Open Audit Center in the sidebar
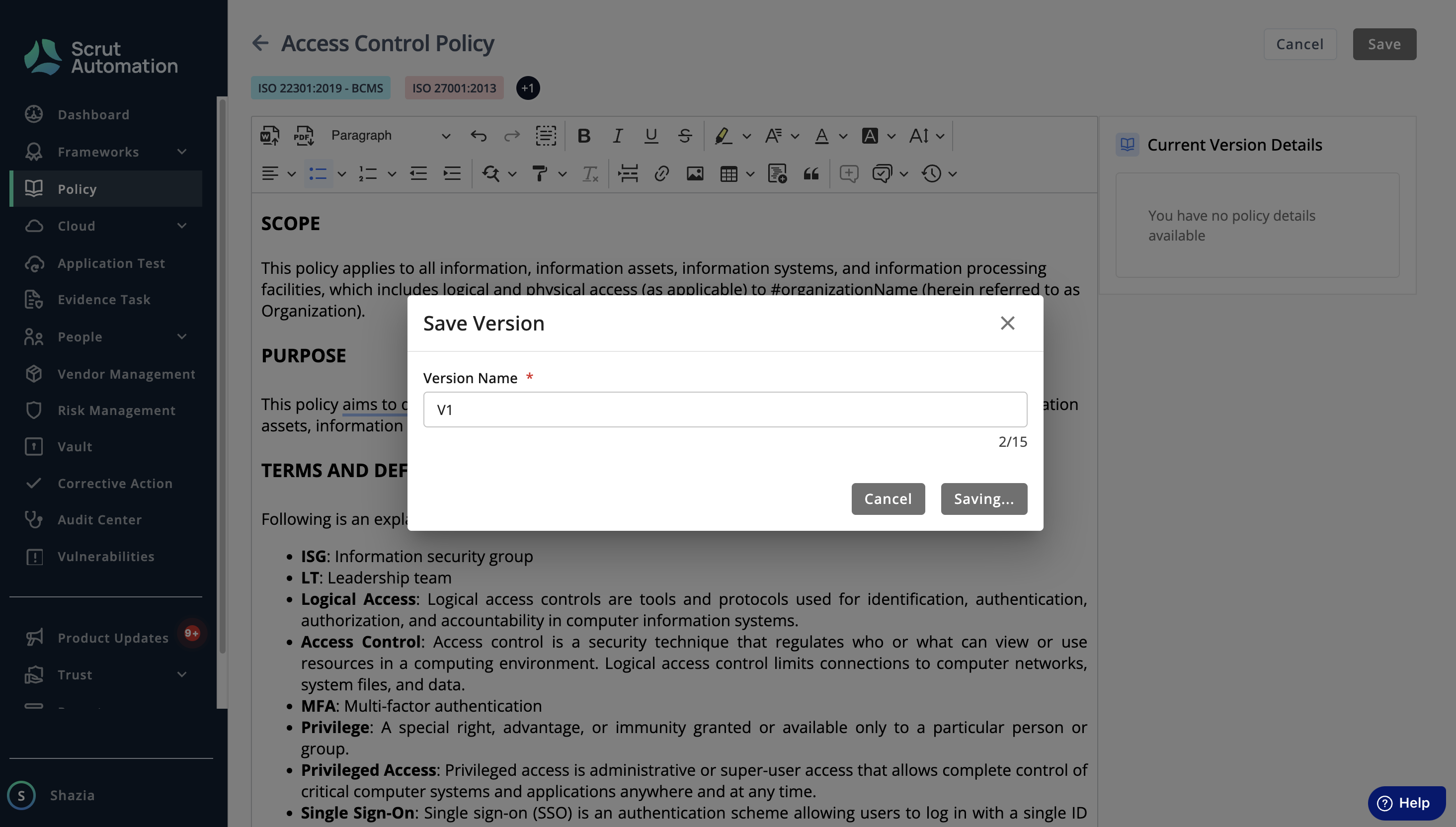 coord(106,520)
